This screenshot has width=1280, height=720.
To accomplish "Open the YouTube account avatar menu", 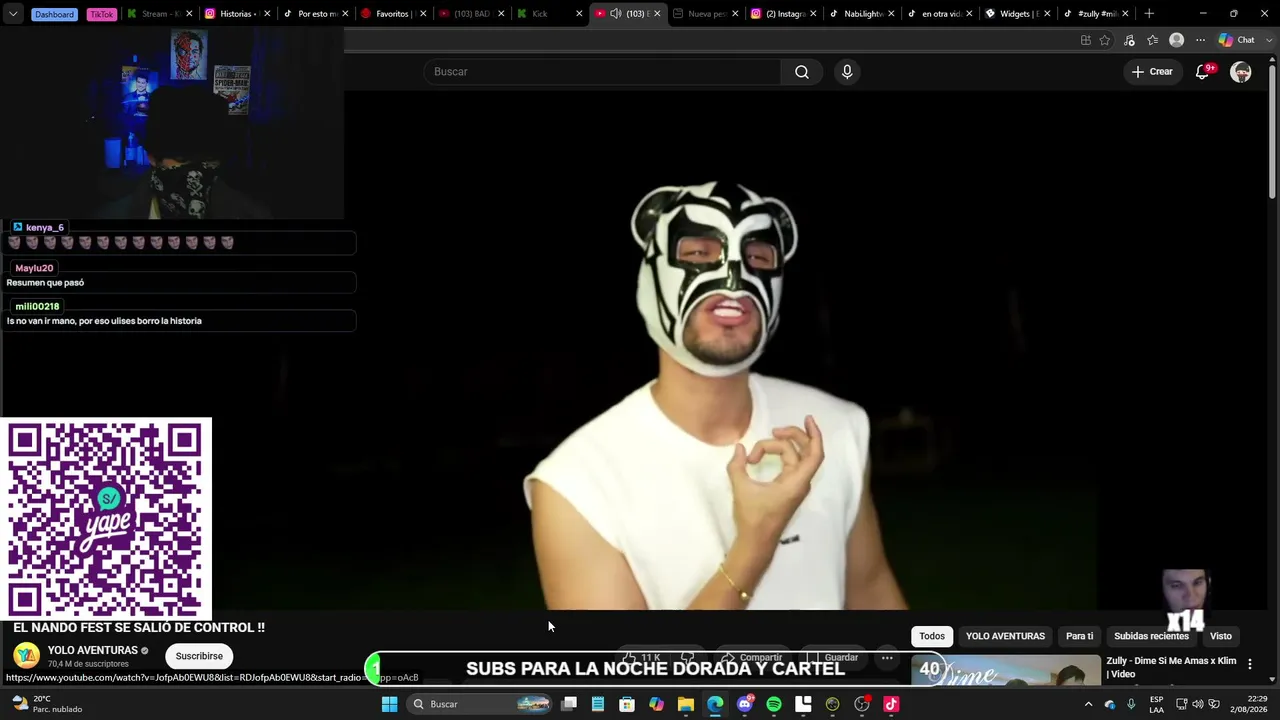I will 1241,72.
